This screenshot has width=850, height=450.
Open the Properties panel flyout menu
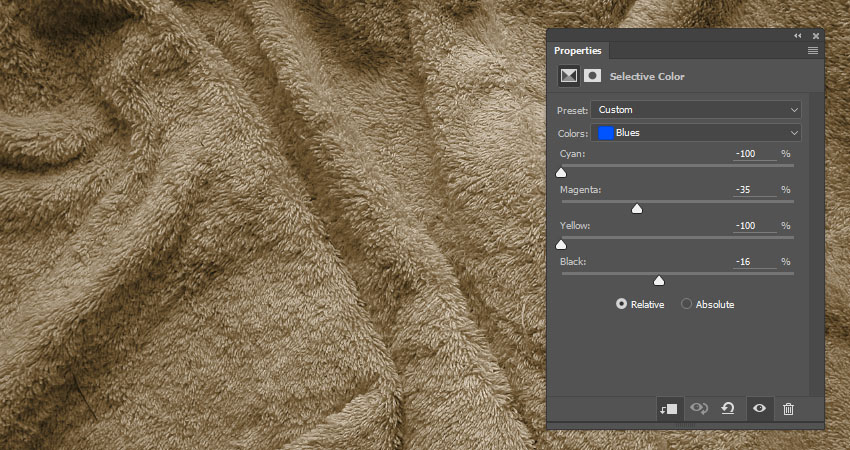[x=813, y=50]
